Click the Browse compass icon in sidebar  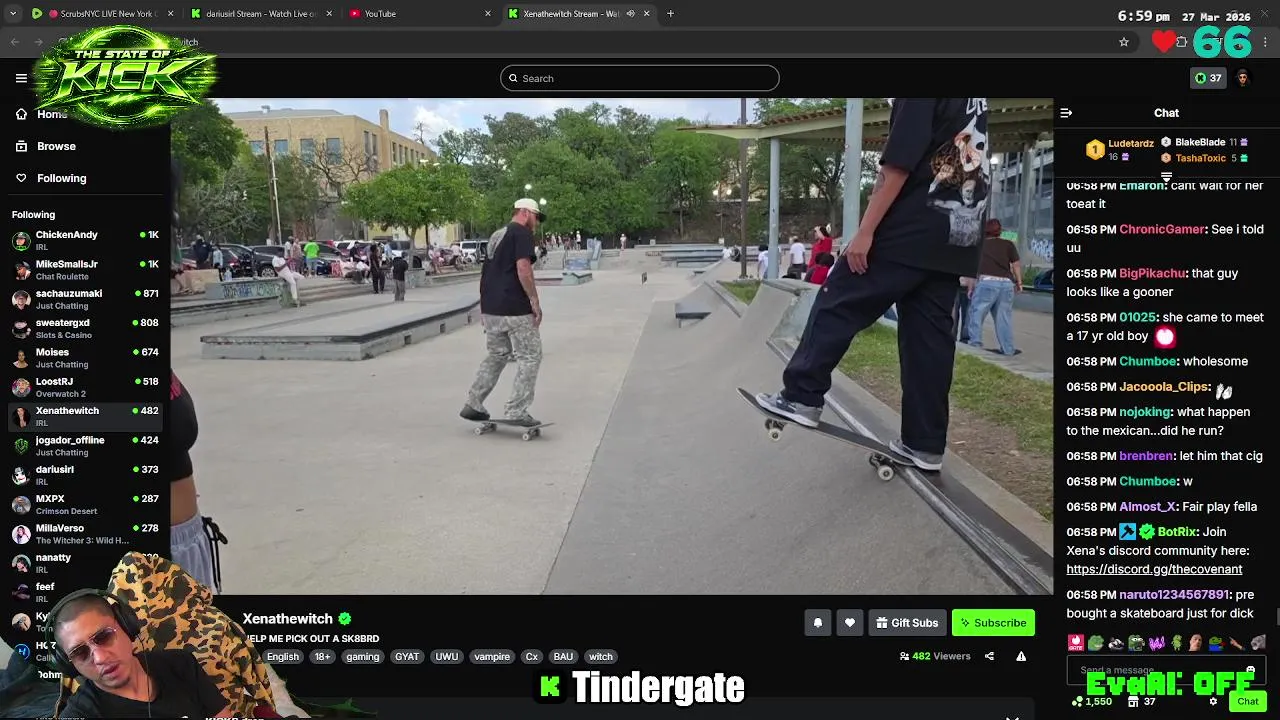(21, 146)
